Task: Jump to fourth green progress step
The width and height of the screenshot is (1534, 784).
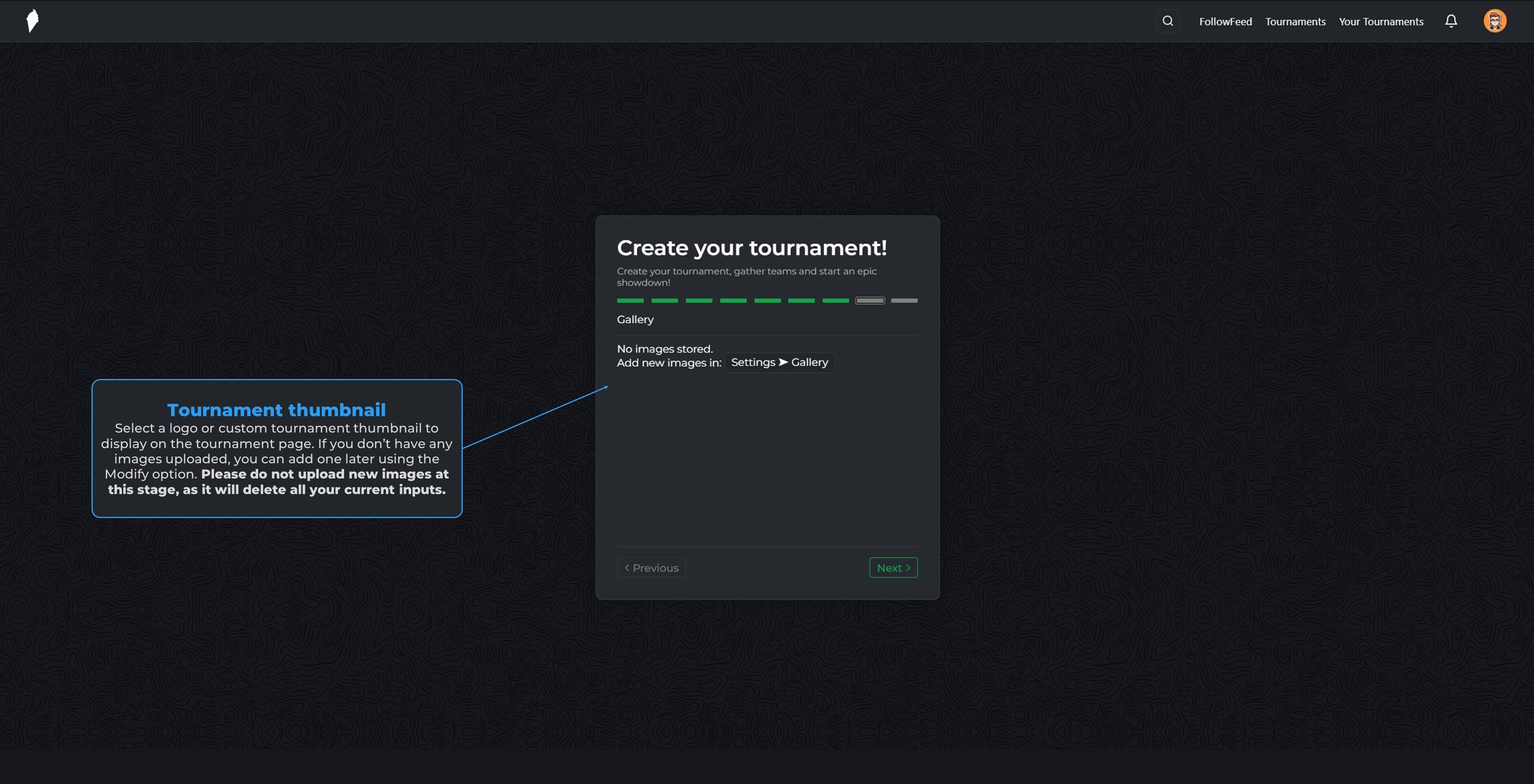Action: click(733, 301)
